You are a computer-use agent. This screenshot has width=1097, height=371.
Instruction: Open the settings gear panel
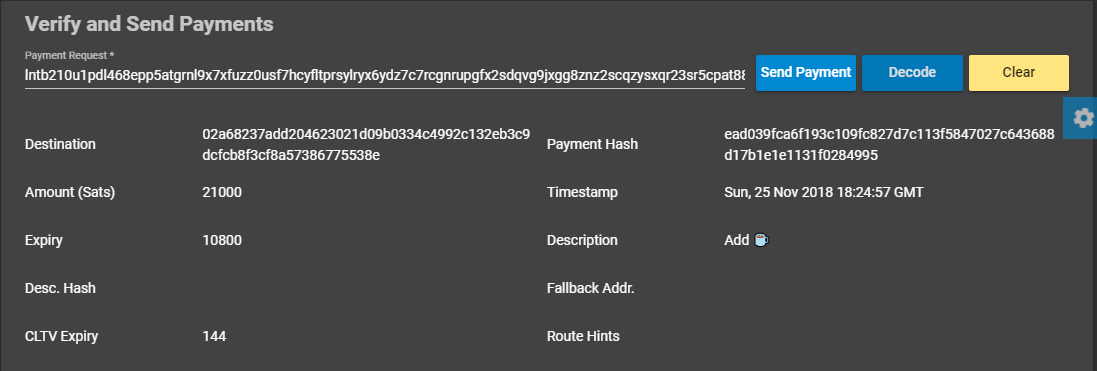[1082, 118]
